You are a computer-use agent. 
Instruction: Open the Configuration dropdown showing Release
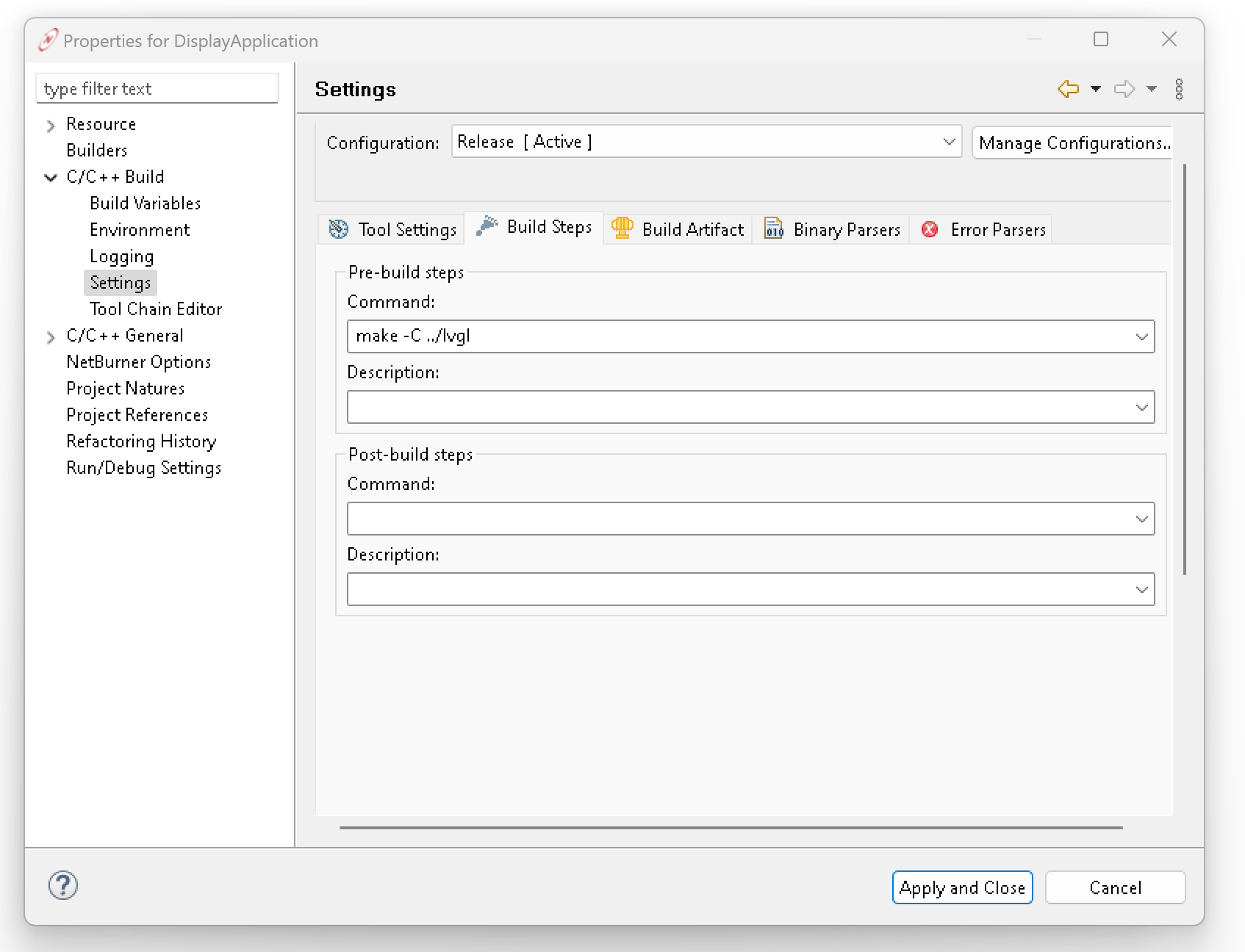click(949, 141)
